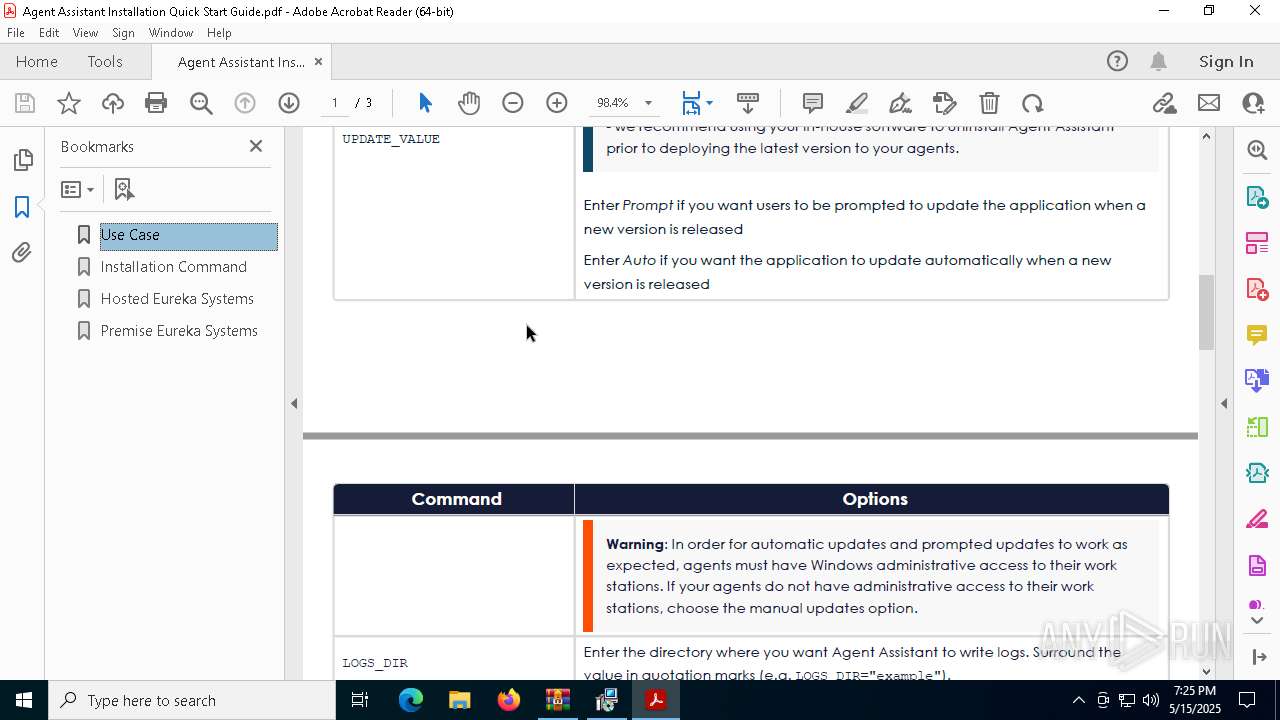
Task: Jump to Premise Eureka Systems bookmark
Action: 179,331
